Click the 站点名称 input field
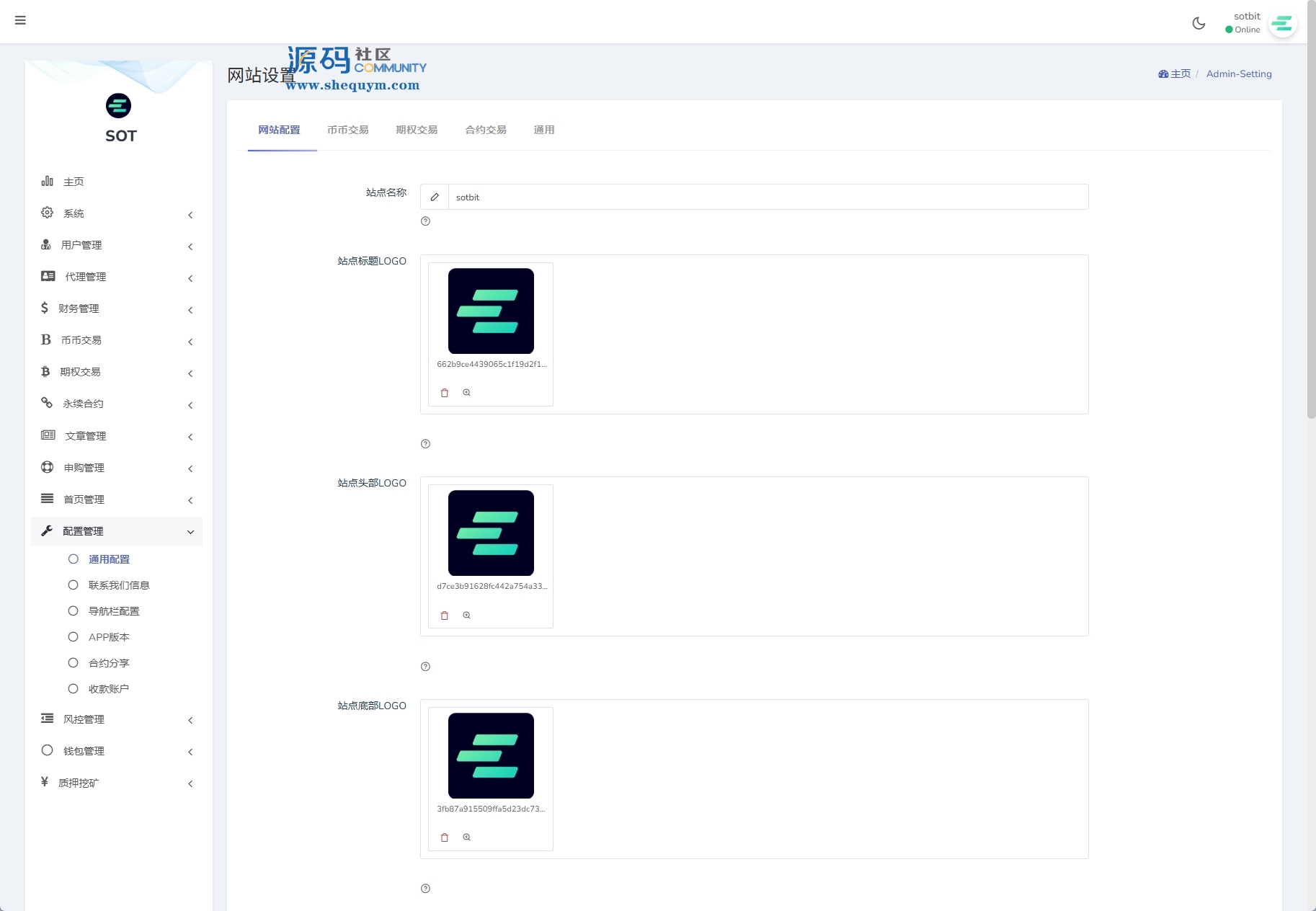The image size is (1316, 911). tap(768, 197)
